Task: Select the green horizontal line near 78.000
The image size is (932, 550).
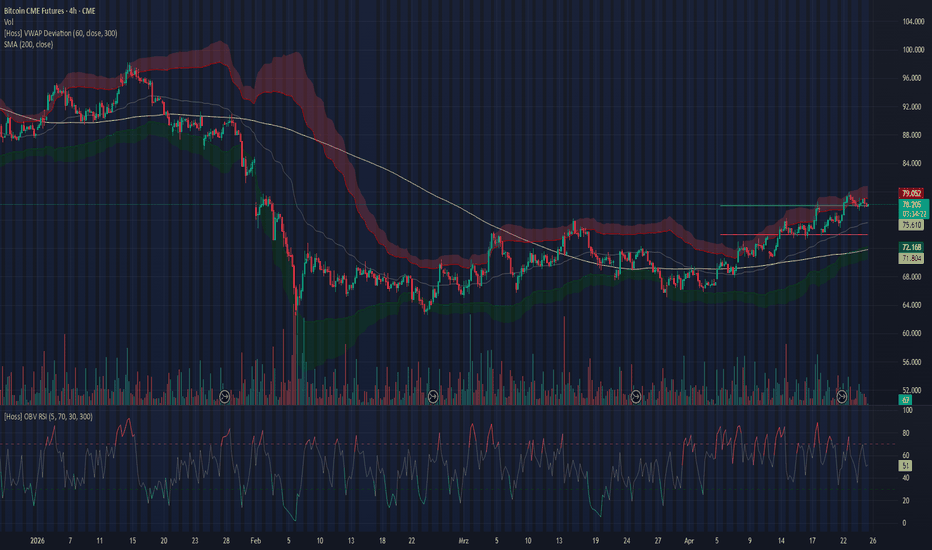Action: click(794, 206)
